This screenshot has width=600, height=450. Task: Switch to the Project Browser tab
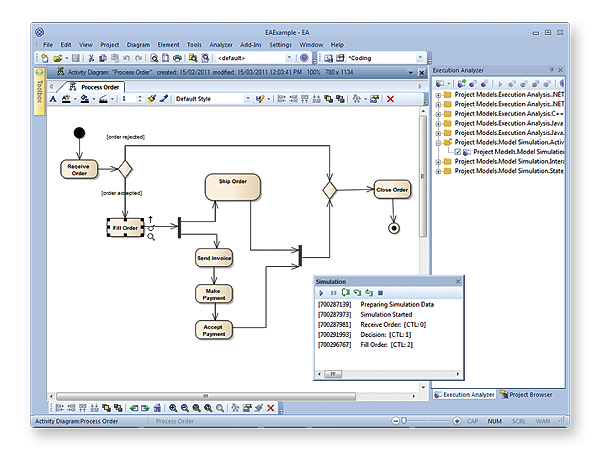(x=530, y=394)
